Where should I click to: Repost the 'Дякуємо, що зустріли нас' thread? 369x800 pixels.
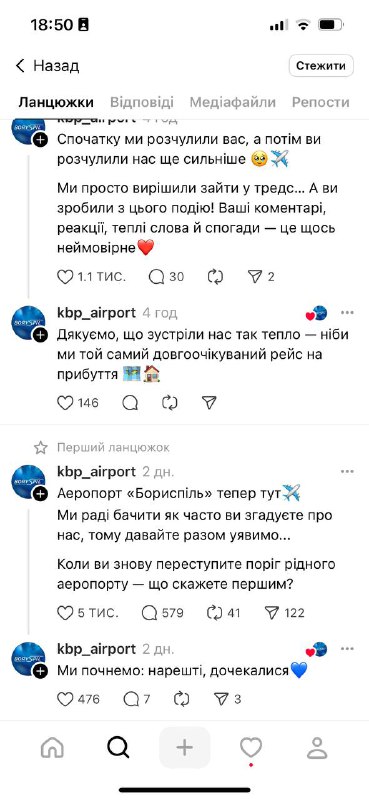pos(169,403)
